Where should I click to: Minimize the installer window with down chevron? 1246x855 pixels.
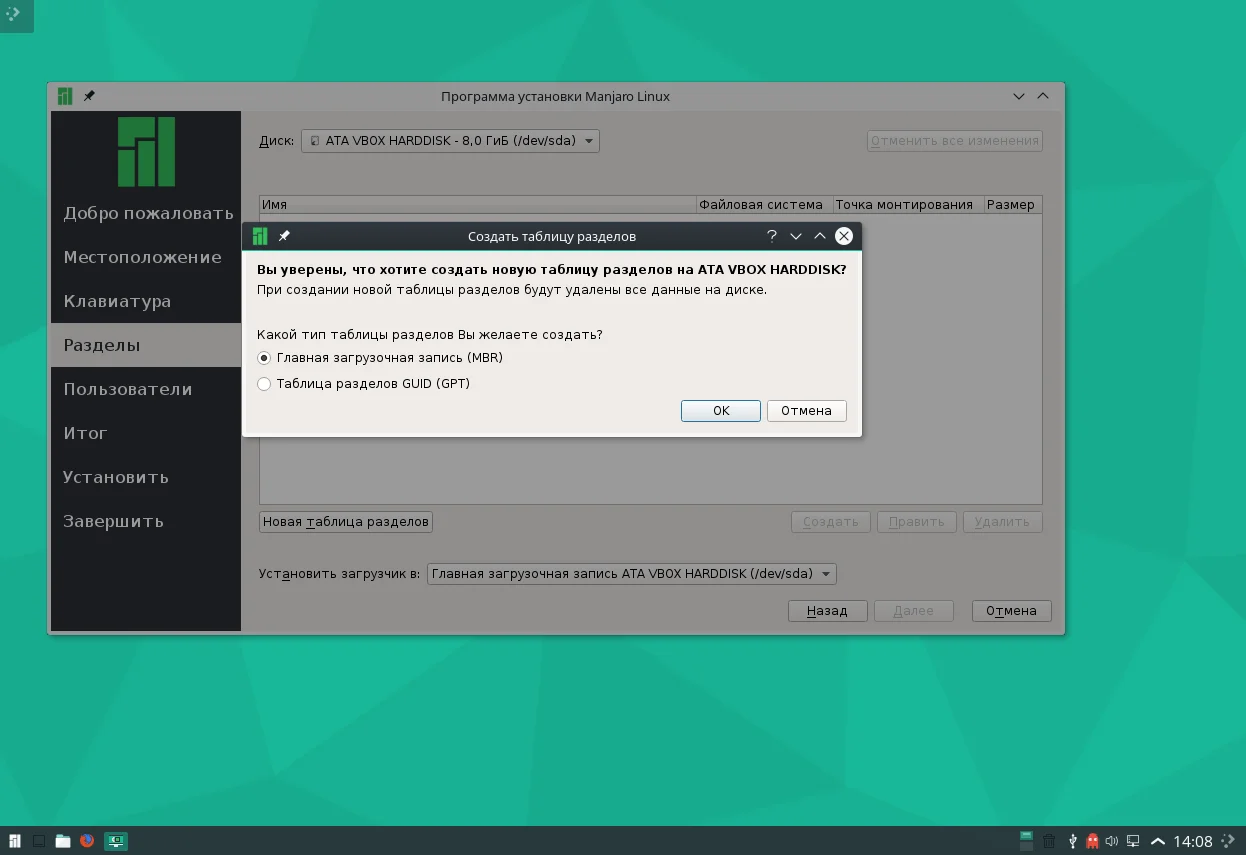(x=1019, y=97)
